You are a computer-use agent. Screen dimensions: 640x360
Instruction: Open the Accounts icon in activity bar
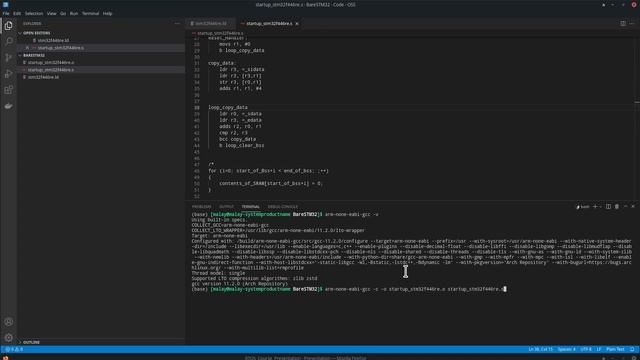click(x=9, y=322)
